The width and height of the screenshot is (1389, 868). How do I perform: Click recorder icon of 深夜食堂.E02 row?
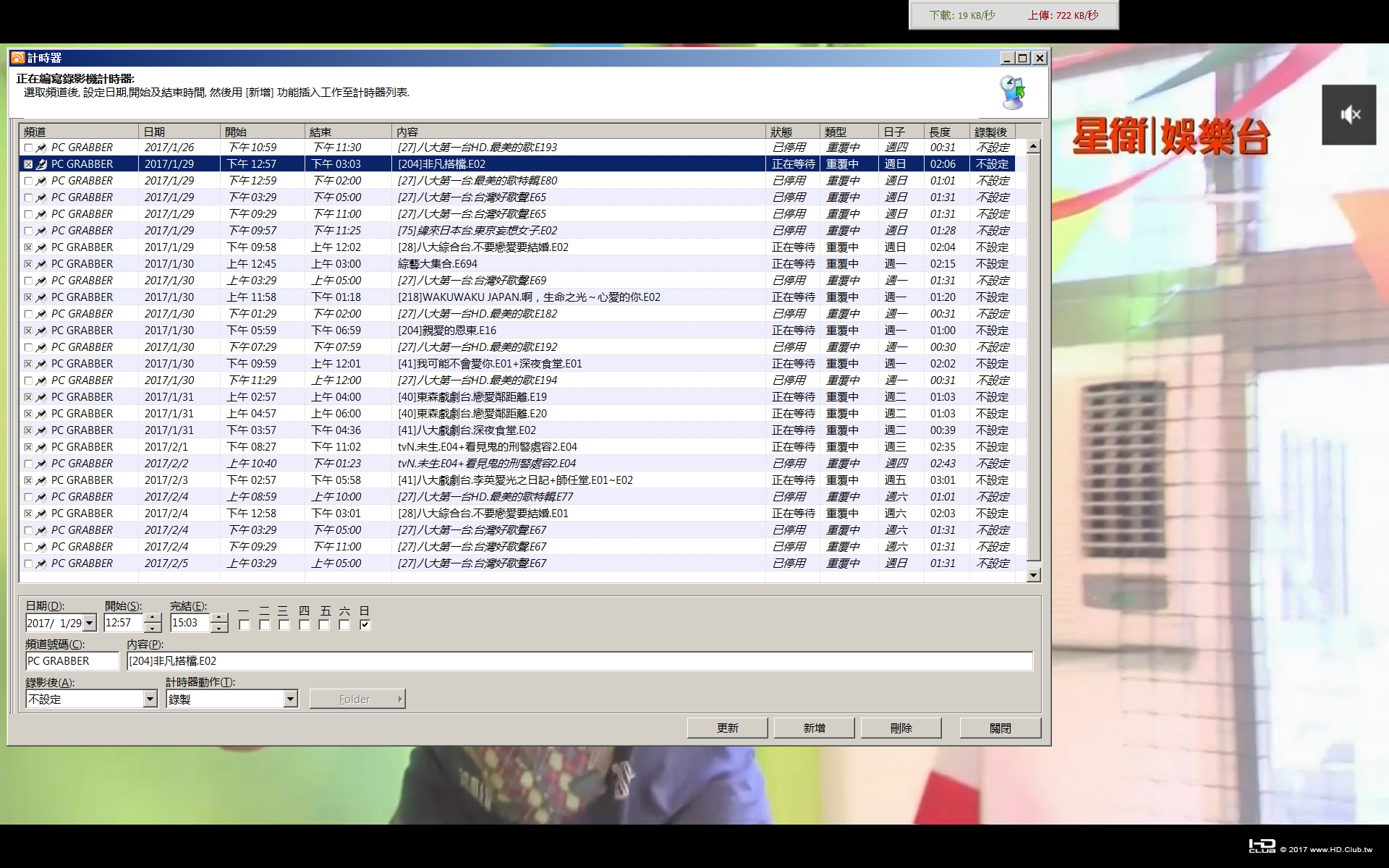[42, 430]
